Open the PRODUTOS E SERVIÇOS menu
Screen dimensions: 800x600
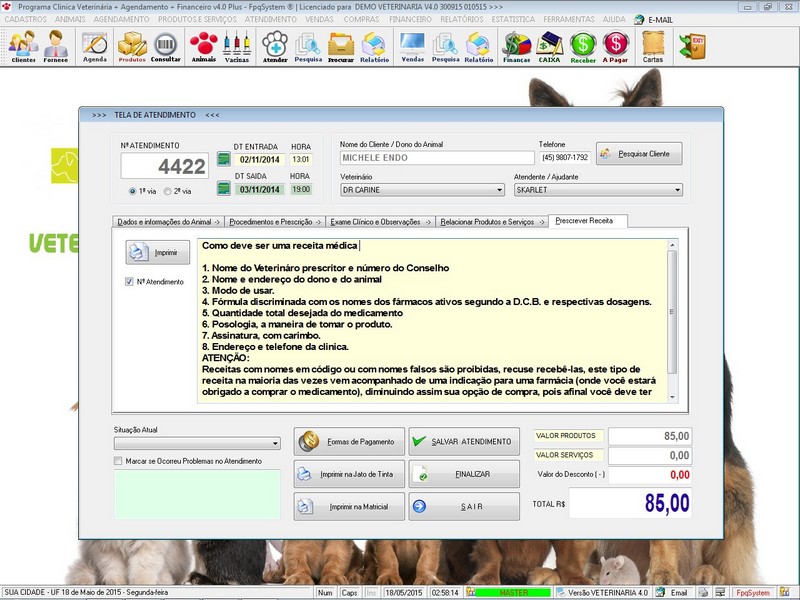tap(197, 19)
